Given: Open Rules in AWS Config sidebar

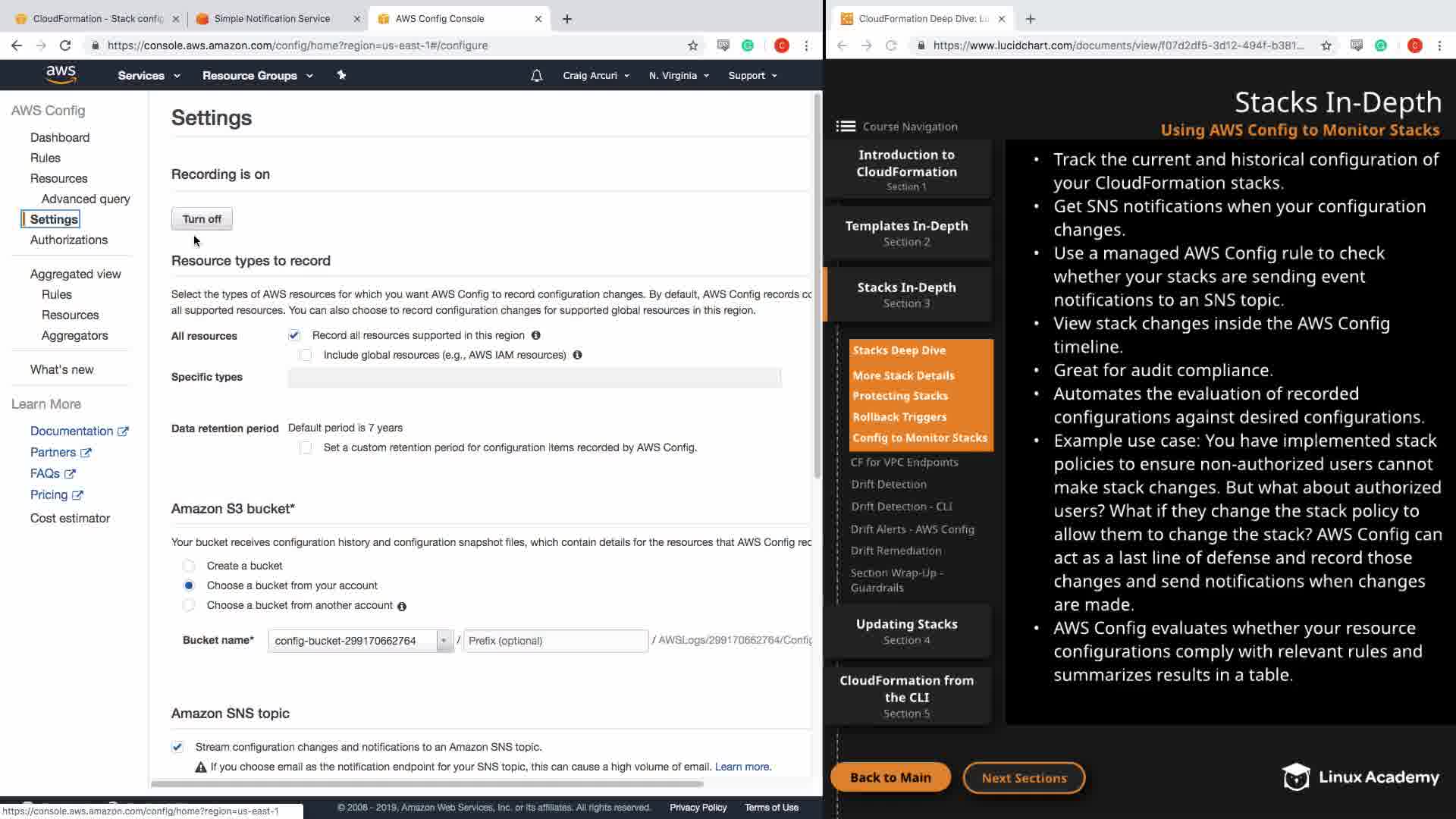Looking at the screenshot, I should 45,158.
